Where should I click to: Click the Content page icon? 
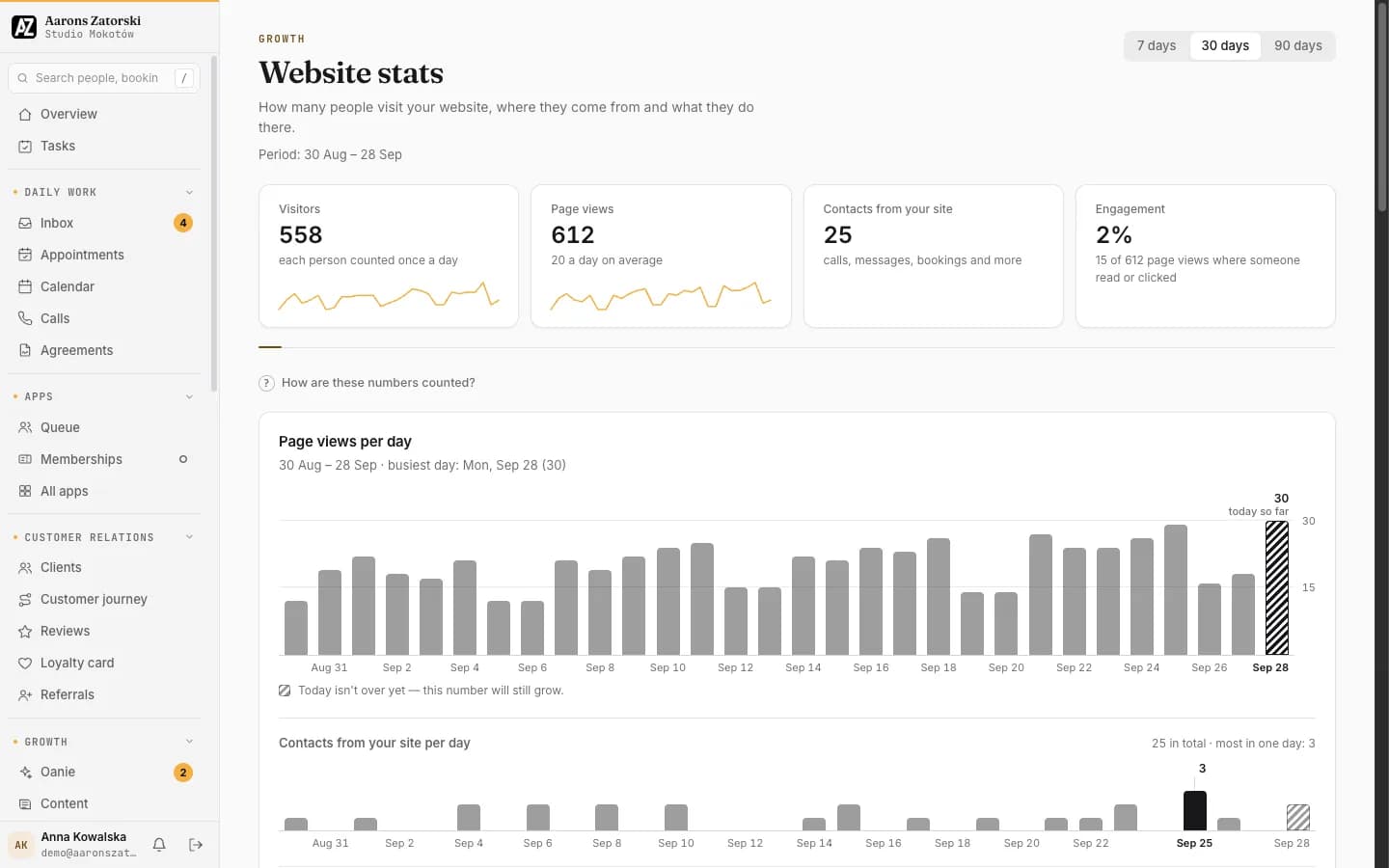pyautogui.click(x=25, y=803)
